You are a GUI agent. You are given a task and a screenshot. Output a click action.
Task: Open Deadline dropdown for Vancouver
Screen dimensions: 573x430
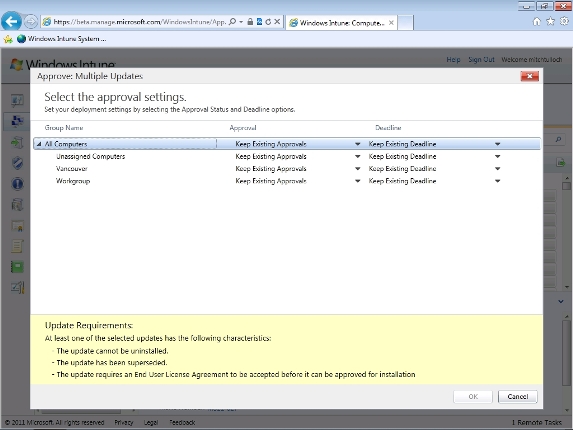[497, 169]
